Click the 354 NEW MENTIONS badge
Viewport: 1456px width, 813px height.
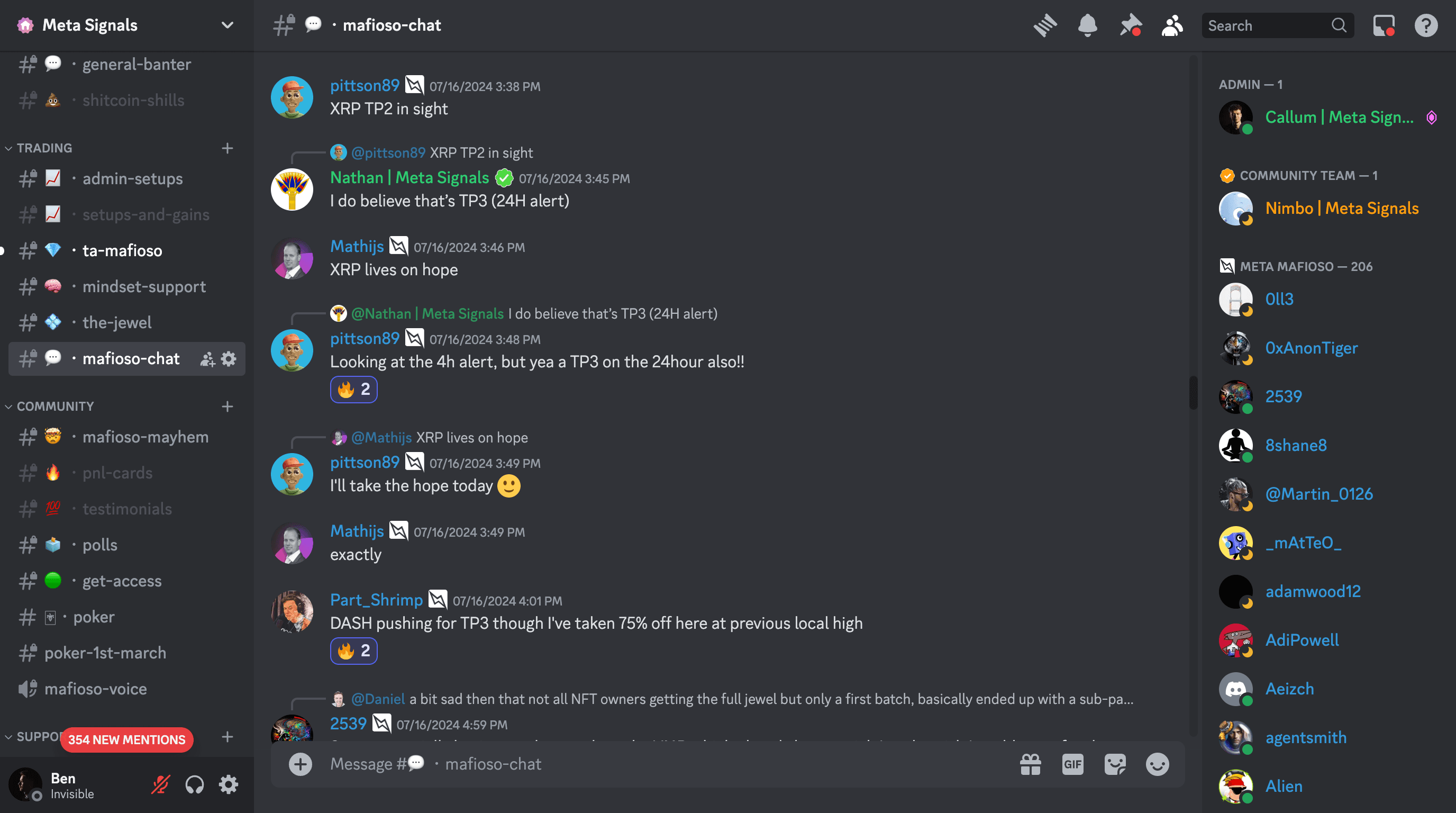126,739
